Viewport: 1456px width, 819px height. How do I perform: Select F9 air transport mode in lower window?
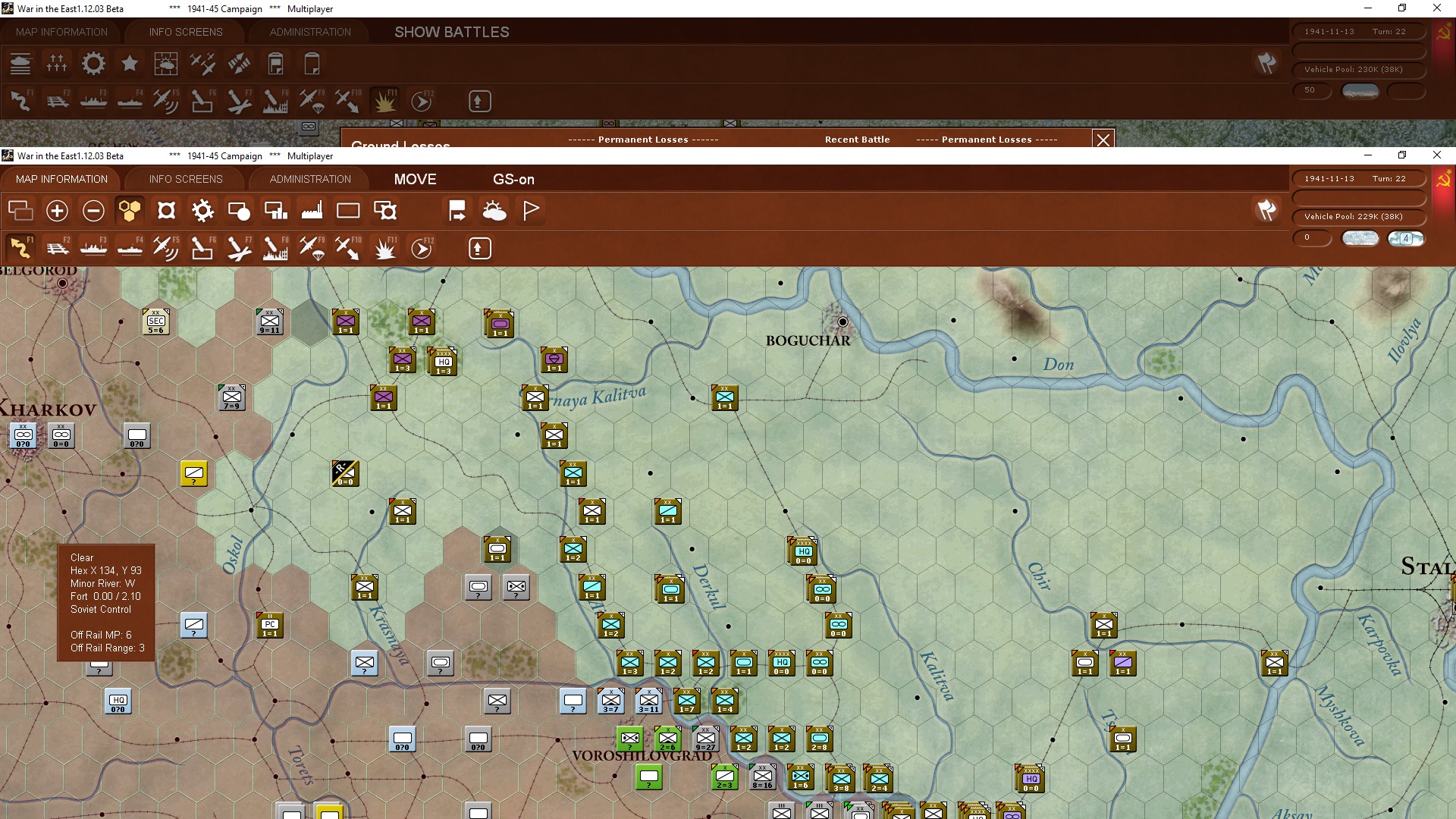point(312,248)
